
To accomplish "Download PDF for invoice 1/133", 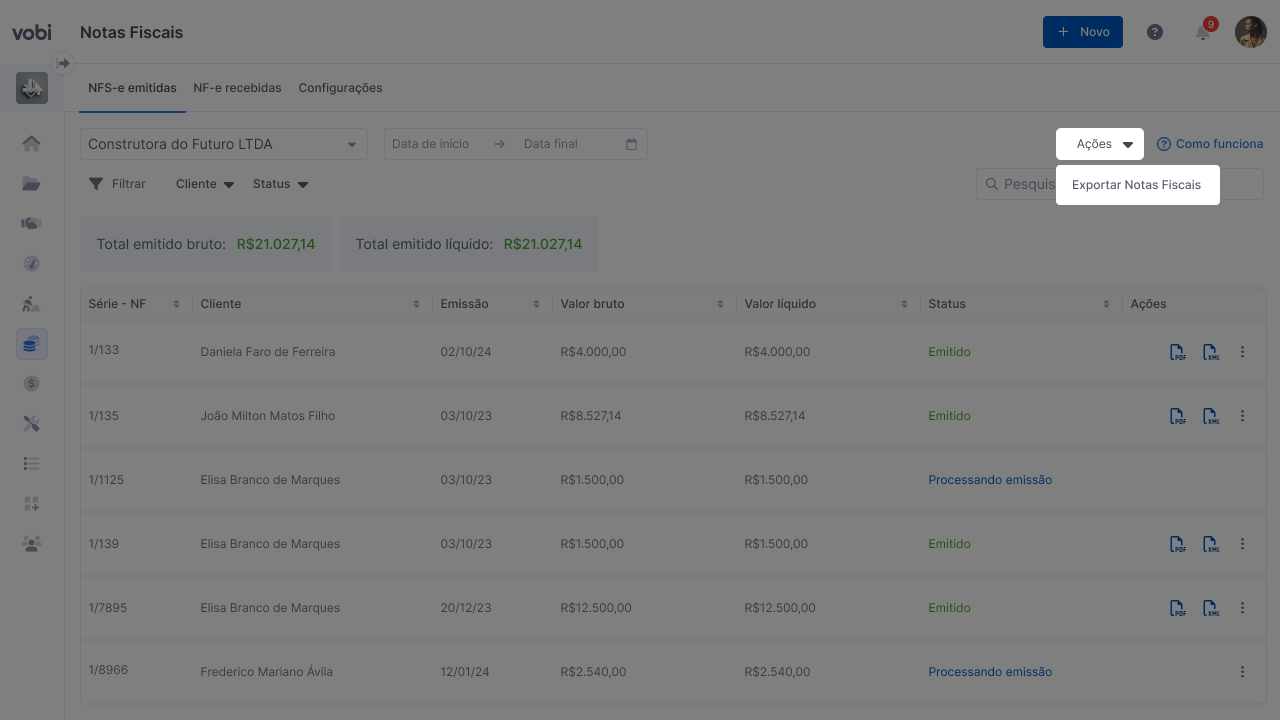I will point(1178,352).
